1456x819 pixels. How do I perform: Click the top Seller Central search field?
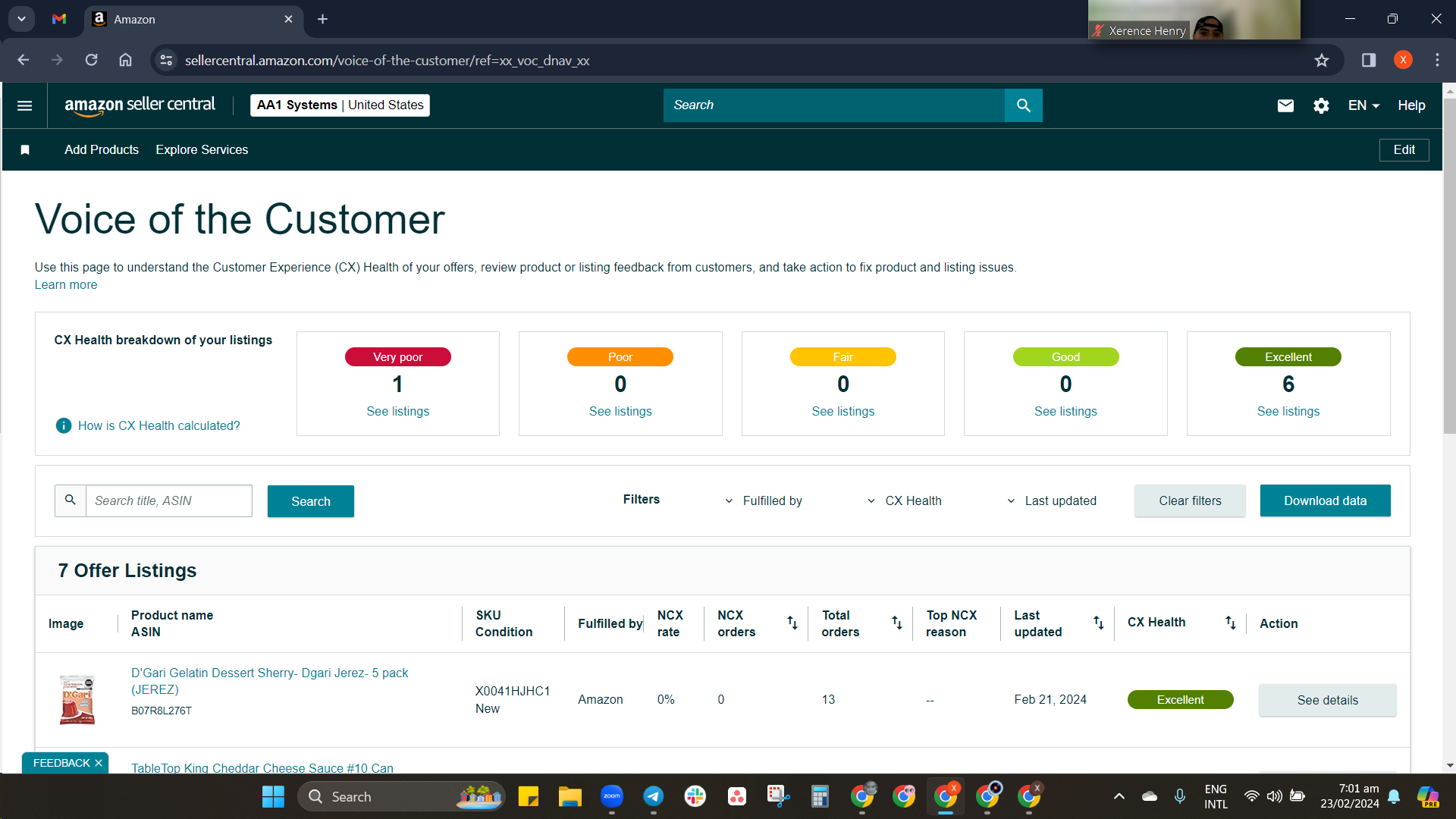pyautogui.click(x=834, y=105)
